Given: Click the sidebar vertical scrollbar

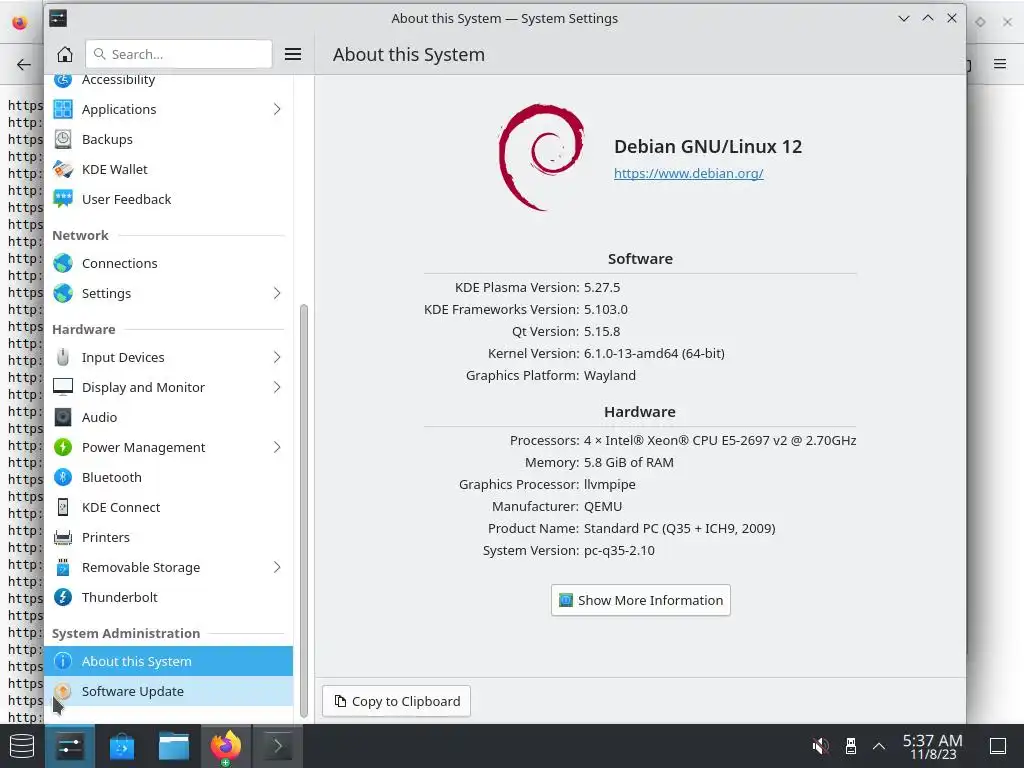Looking at the screenshot, I should click(303, 511).
